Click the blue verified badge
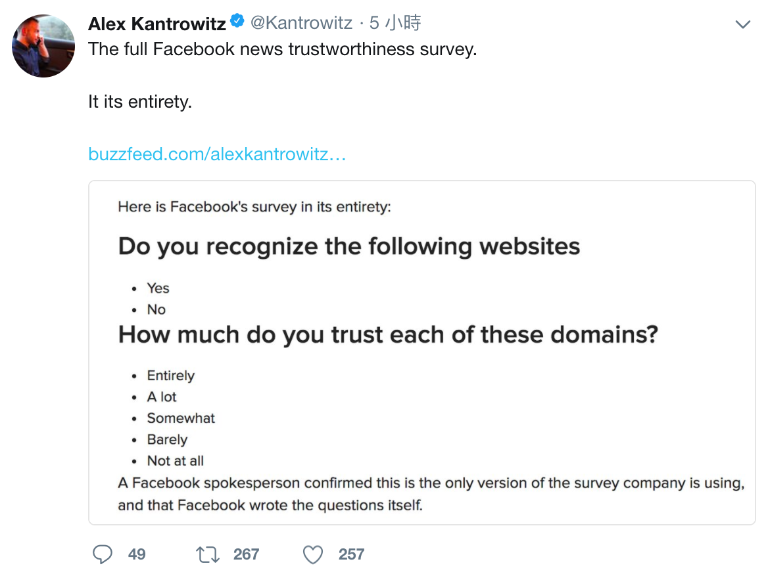Image resolution: width=768 pixels, height=574 pixels. pos(237,23)
